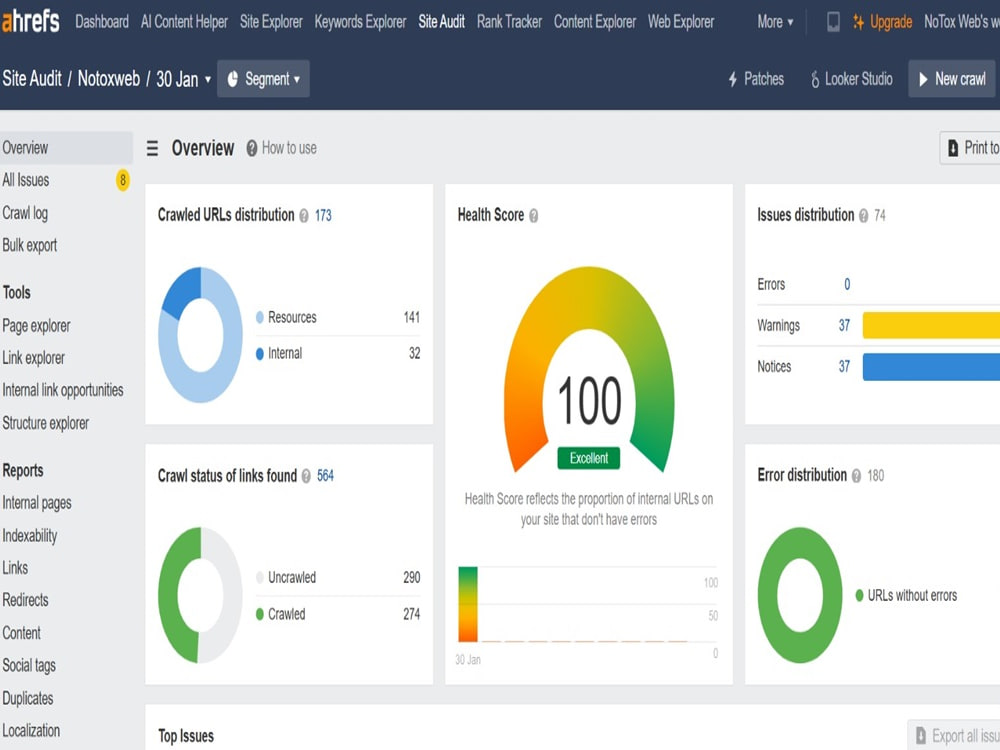Image resolution: width=1000 pixels, height=750 pixels.
Task: Open Link explorer tool
Action: pos(33,358)
